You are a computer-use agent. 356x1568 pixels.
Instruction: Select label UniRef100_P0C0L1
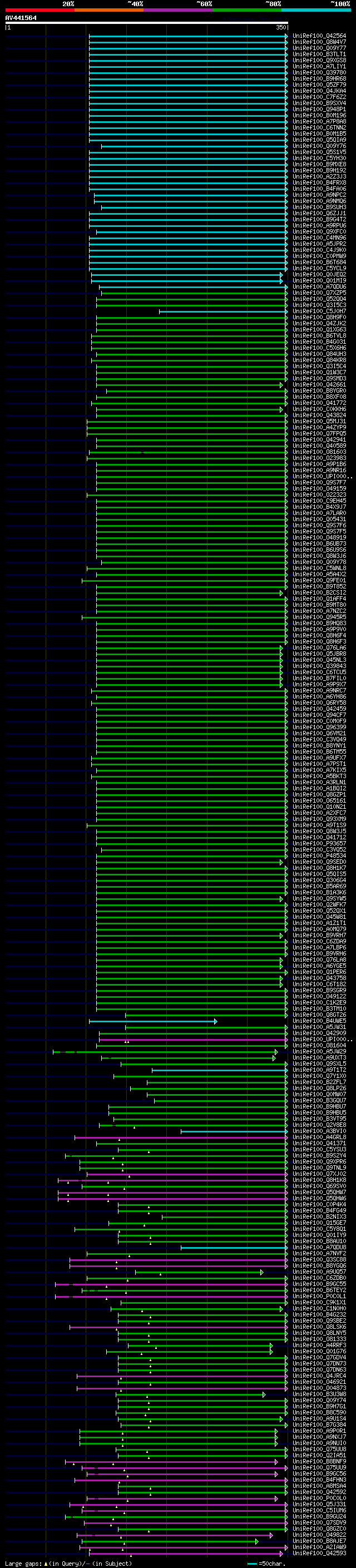coord(319,1297)
